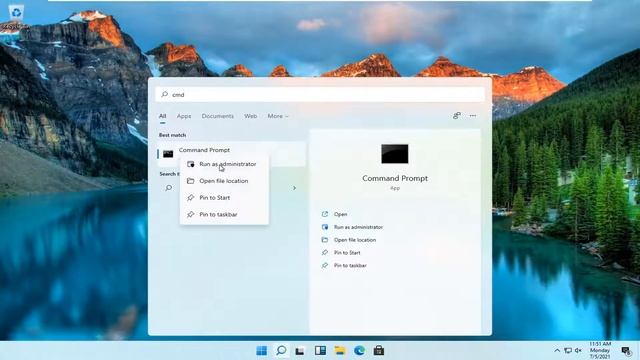Screen dimensions: 640x360
Task: Show hidden tray icons chevron
Action: [x=557, y=351]
